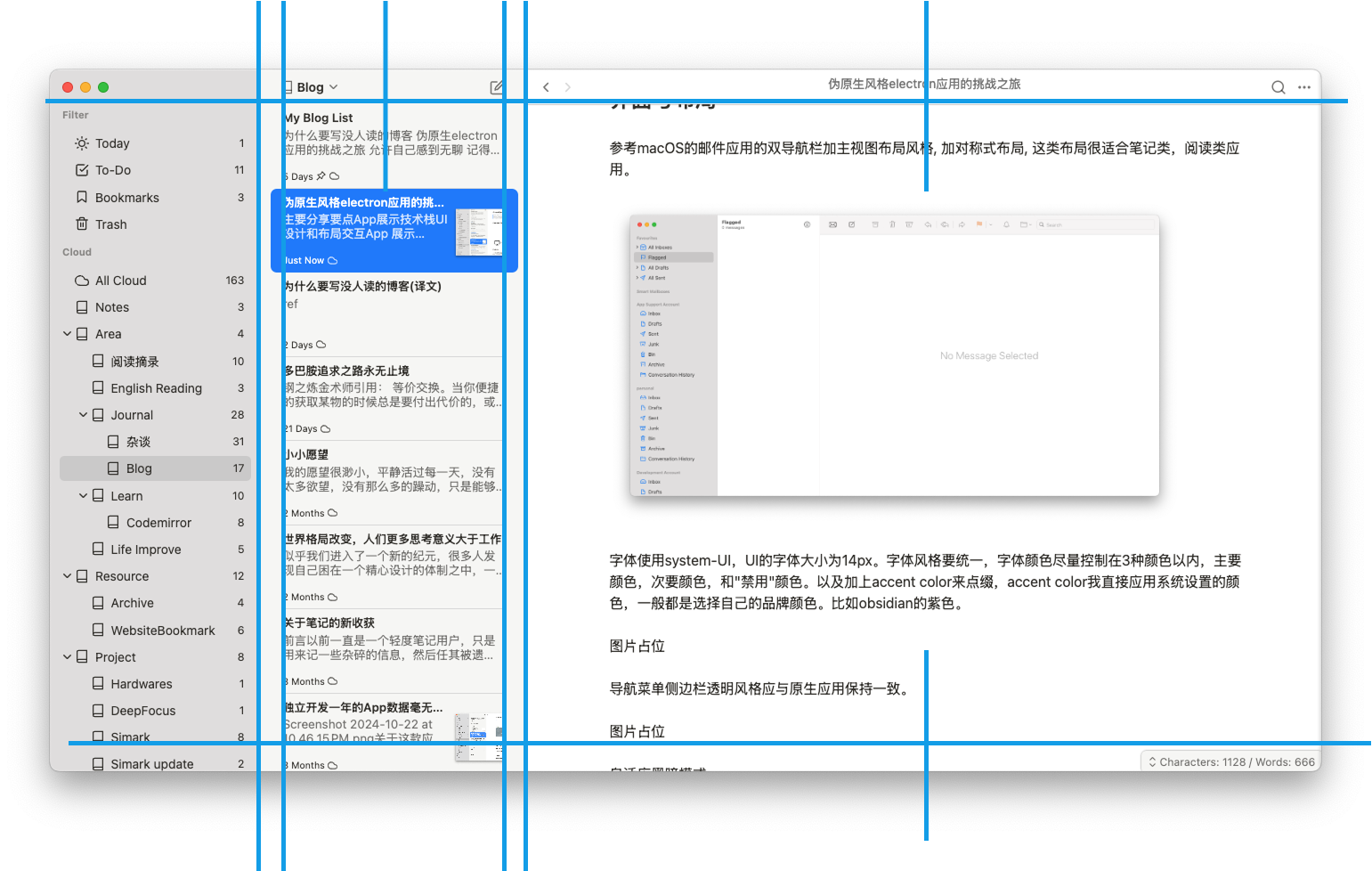Collapse the Area notebook group
Screen dimensions: 1372x871
click(x=67, y=334)
